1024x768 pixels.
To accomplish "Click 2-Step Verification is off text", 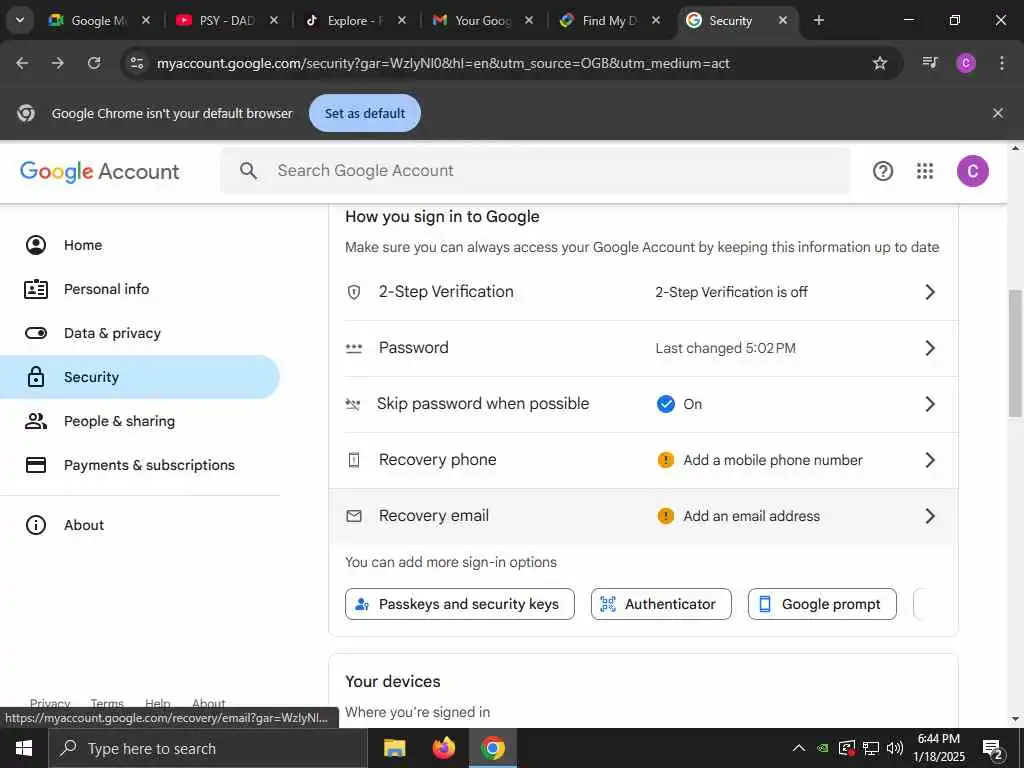I will tap(731, 292).
